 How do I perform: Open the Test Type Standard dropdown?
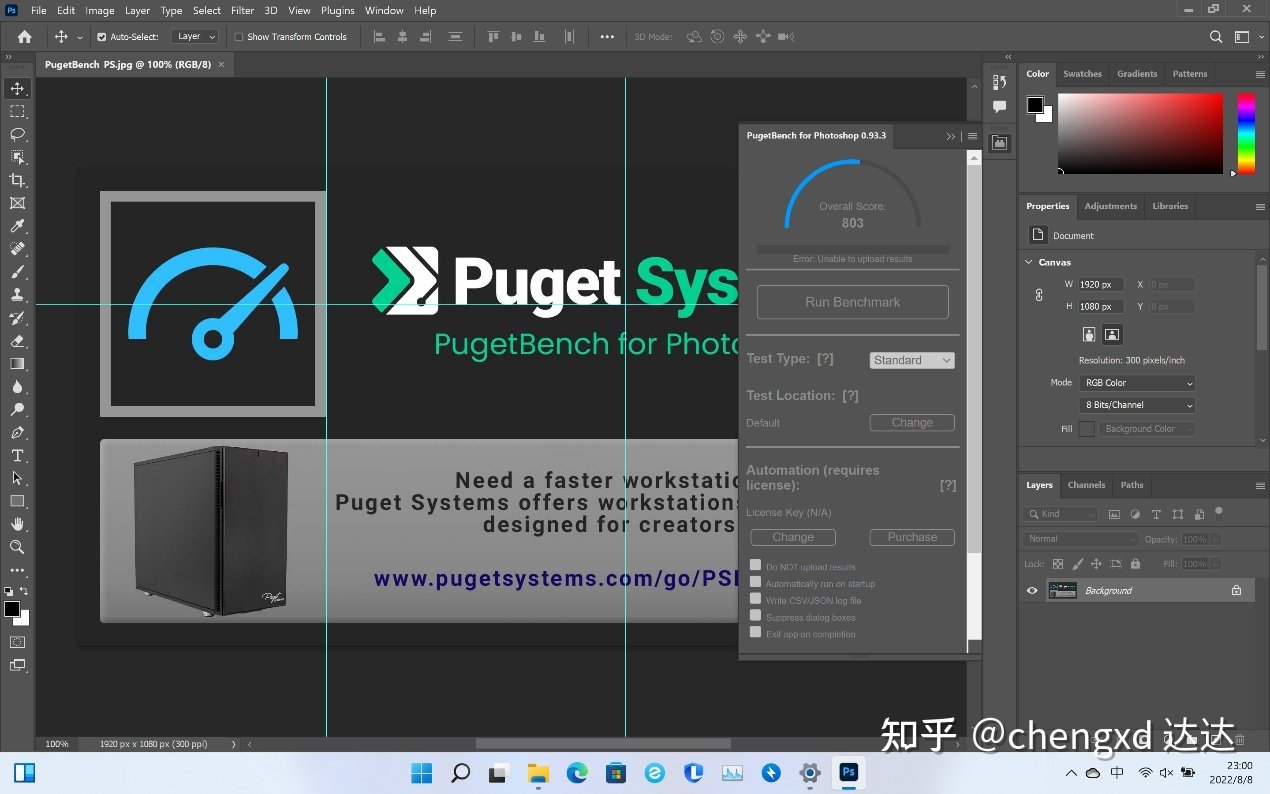click(912, 360)
